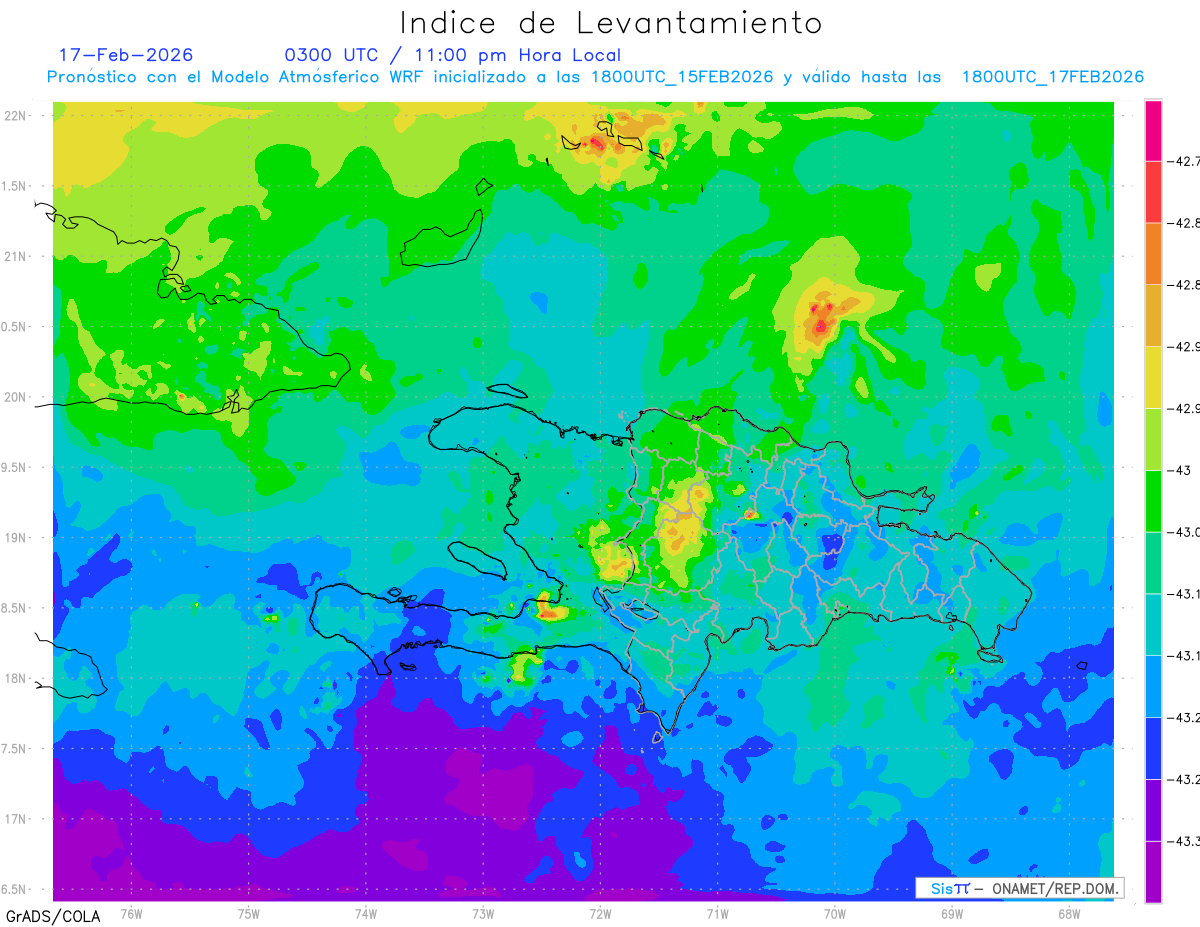Viewport: 1200px width, 927px height.
Task: Click longitude label '75W'
Action: (249, 914)
